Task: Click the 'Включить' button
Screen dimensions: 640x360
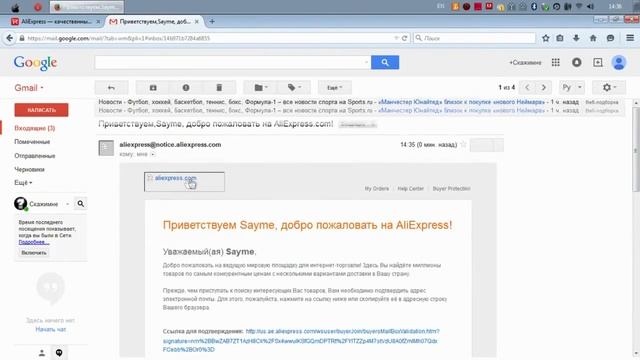Action: [x=34, y=253]
